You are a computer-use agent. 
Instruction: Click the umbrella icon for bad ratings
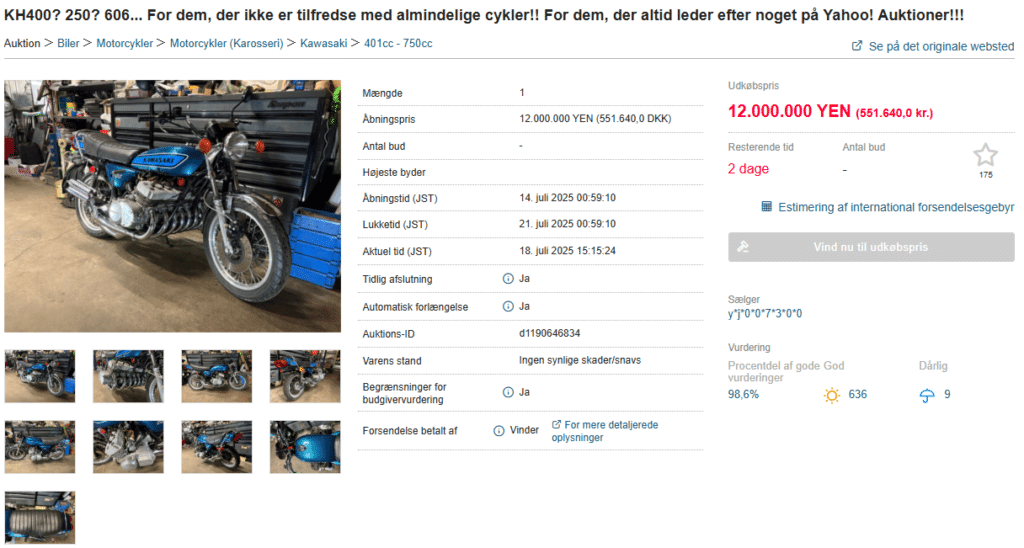(x=927, y=395)
